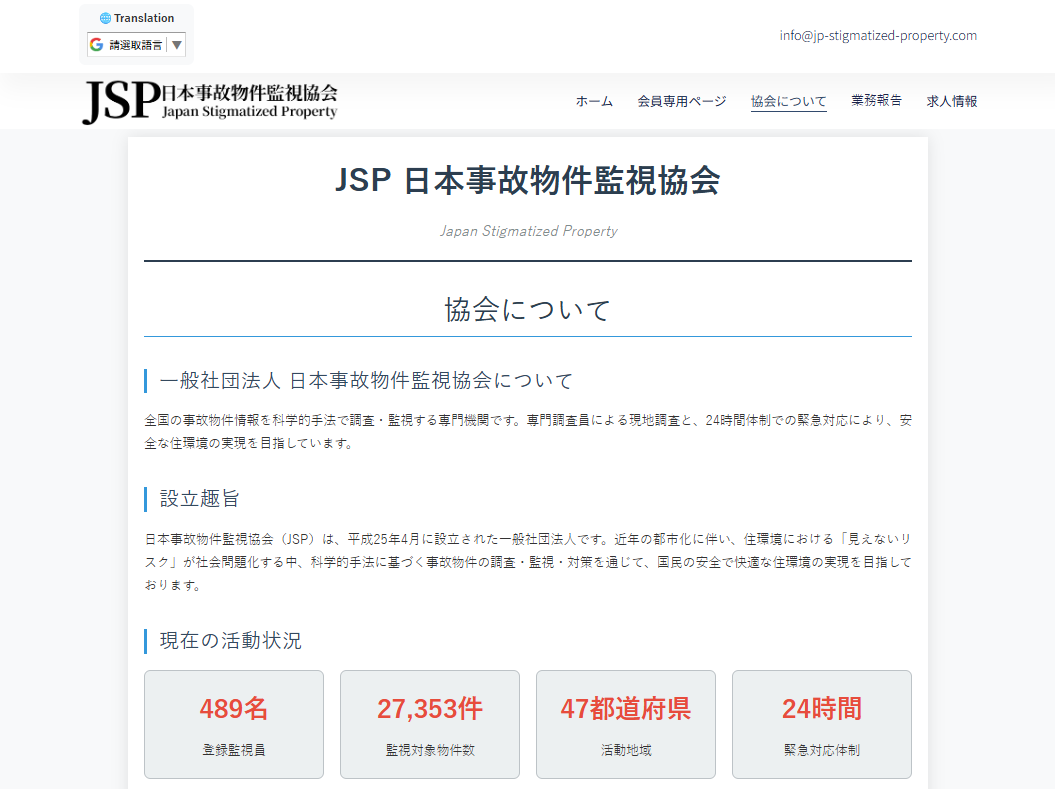Click the 協会について page heading

pos(528,309)
